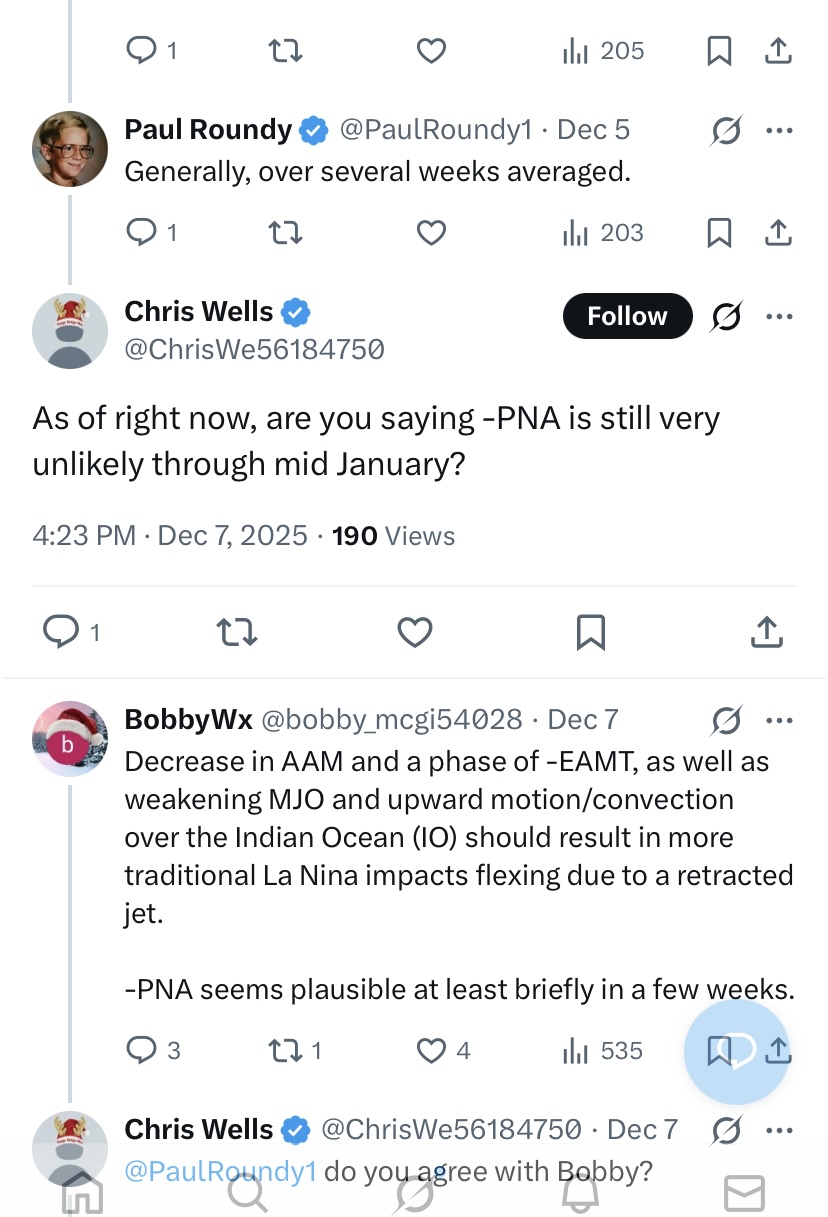Image resolution: width=828 pixels, height=1217 pixels.
Task: Open more options on BobbyWx's reply
Action: tap(778, 720)
